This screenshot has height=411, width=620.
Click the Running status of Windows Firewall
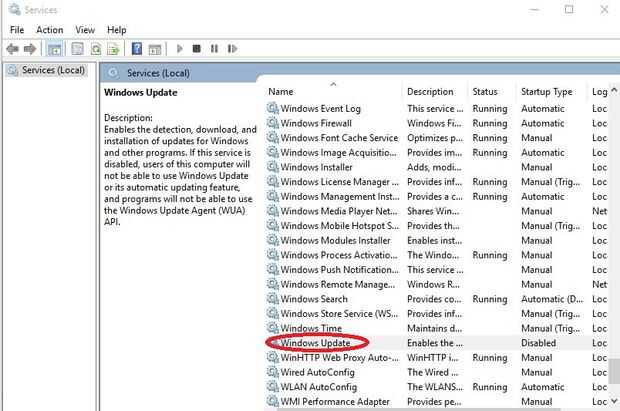pyautogui.click(x=490, y=123)
